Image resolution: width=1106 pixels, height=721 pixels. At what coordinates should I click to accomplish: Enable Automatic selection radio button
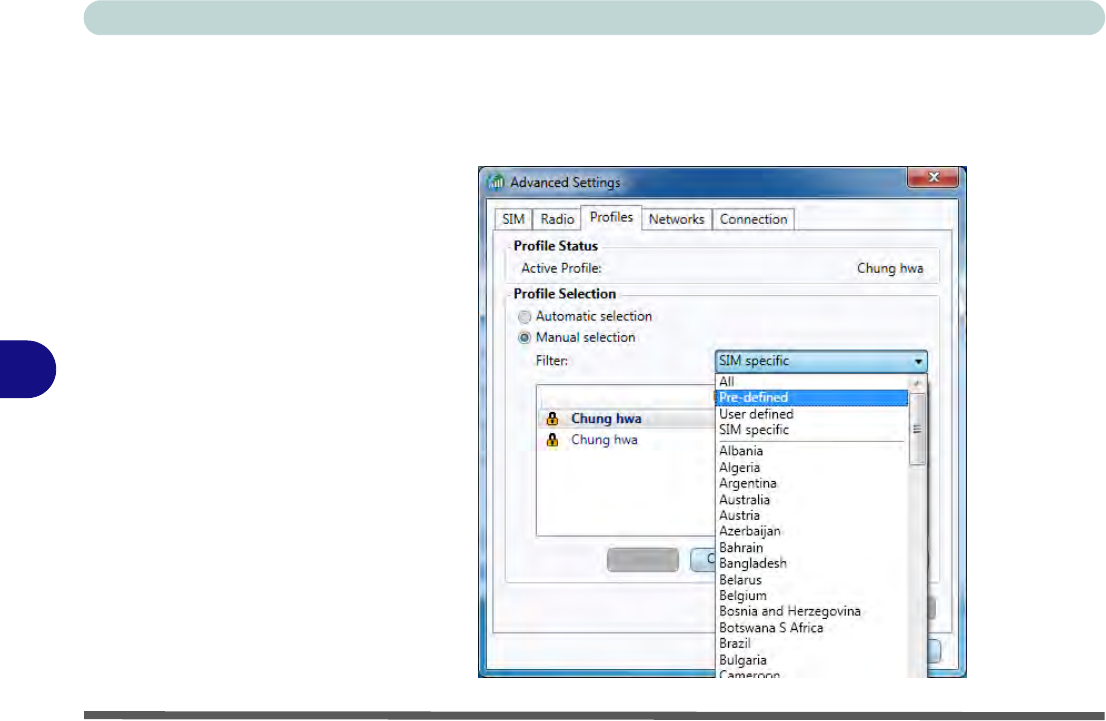click(525, 316)
